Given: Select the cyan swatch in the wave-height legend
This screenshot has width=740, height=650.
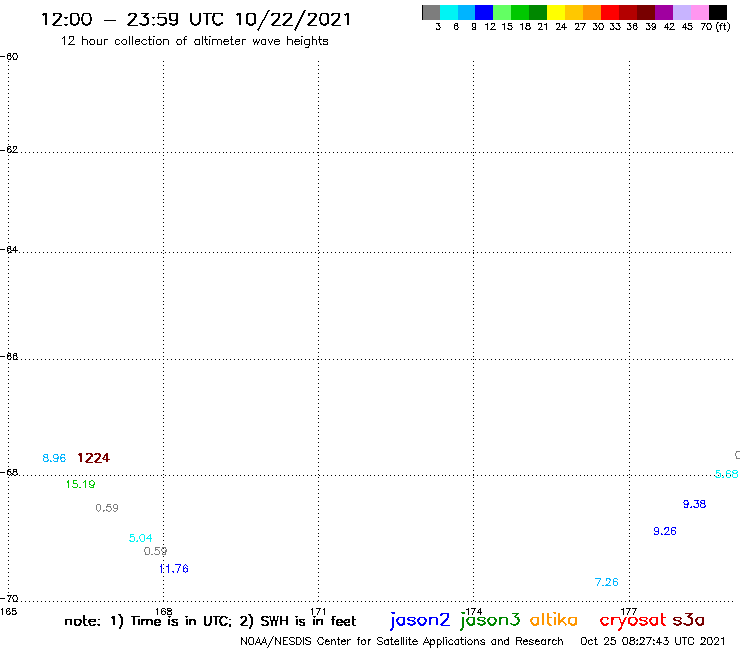Looking at the screenshot, I should 449,12.
